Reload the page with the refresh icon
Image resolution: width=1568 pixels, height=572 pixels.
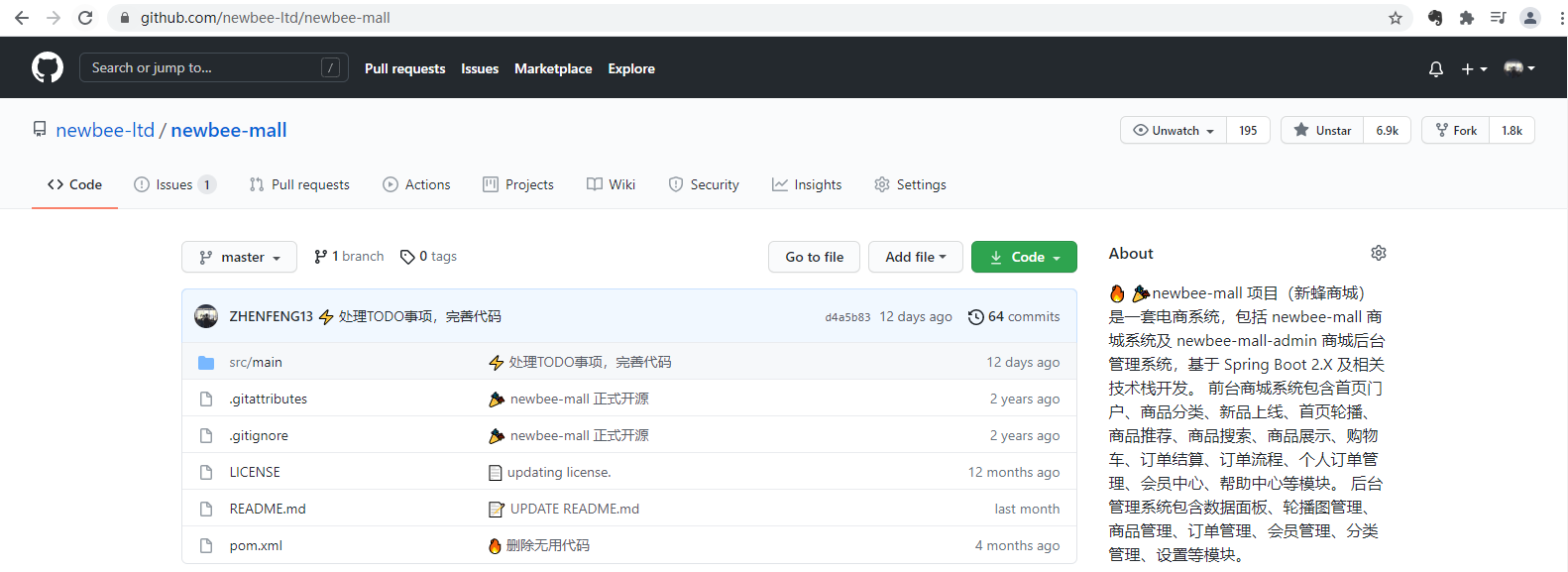coord(85,18)
